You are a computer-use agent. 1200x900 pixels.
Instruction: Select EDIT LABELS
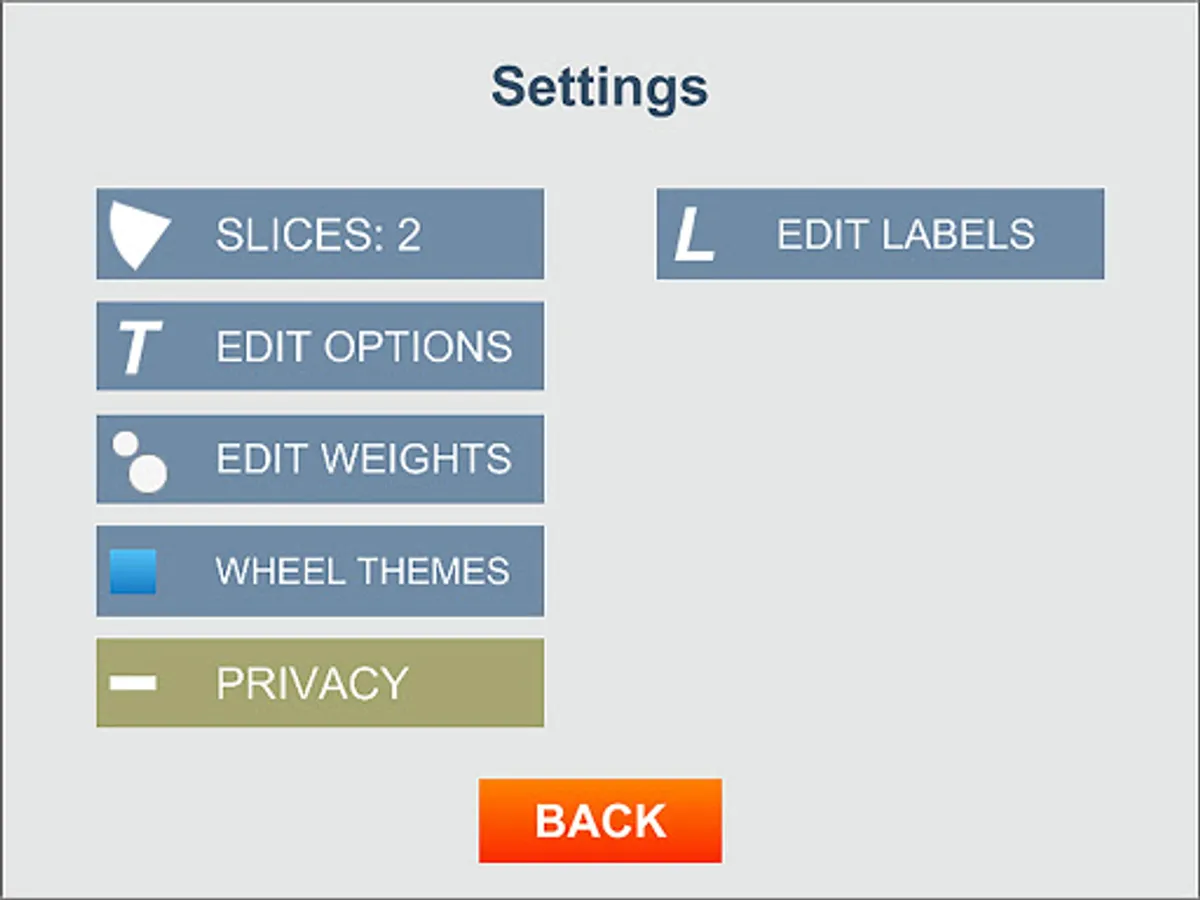tap(905, 234)
